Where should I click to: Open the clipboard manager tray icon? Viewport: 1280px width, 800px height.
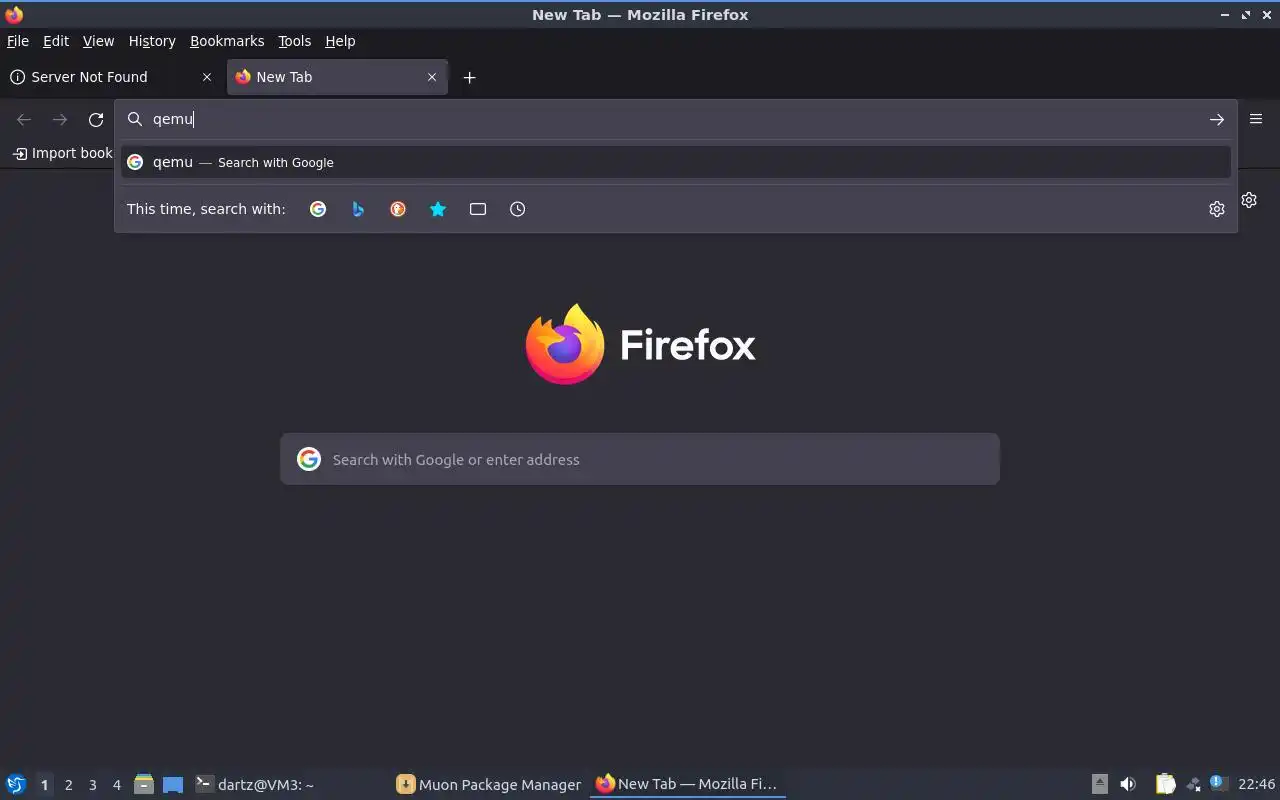pyautogui.click(x=1166, y=784)
